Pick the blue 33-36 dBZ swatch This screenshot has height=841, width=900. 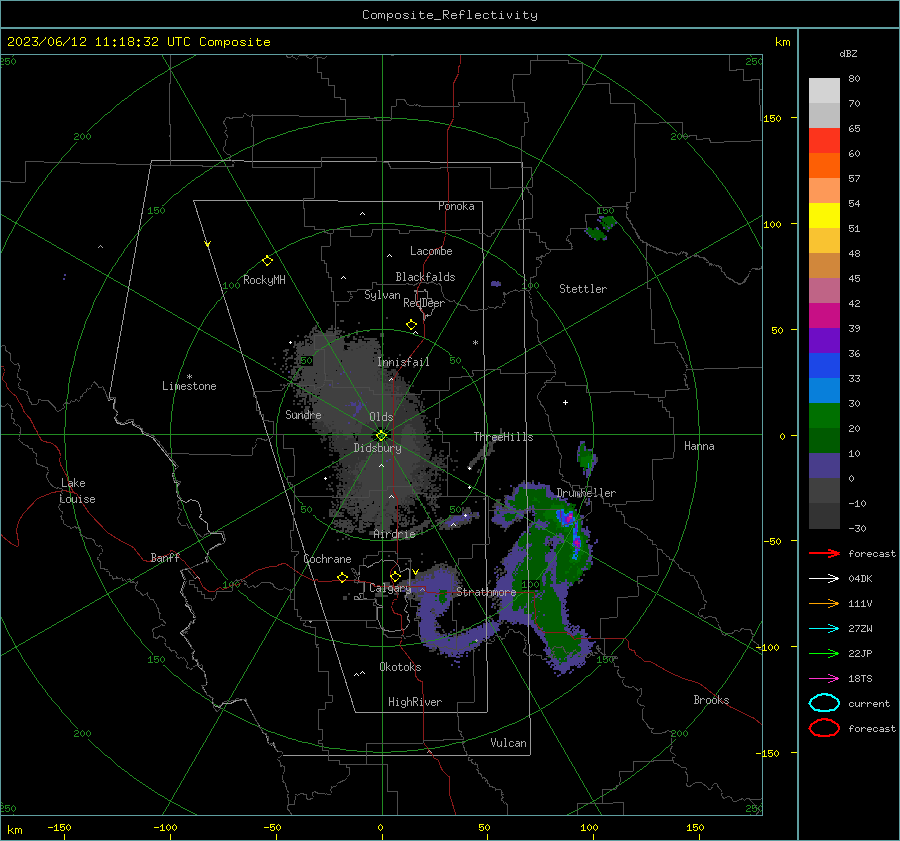(x=824, y=366)
